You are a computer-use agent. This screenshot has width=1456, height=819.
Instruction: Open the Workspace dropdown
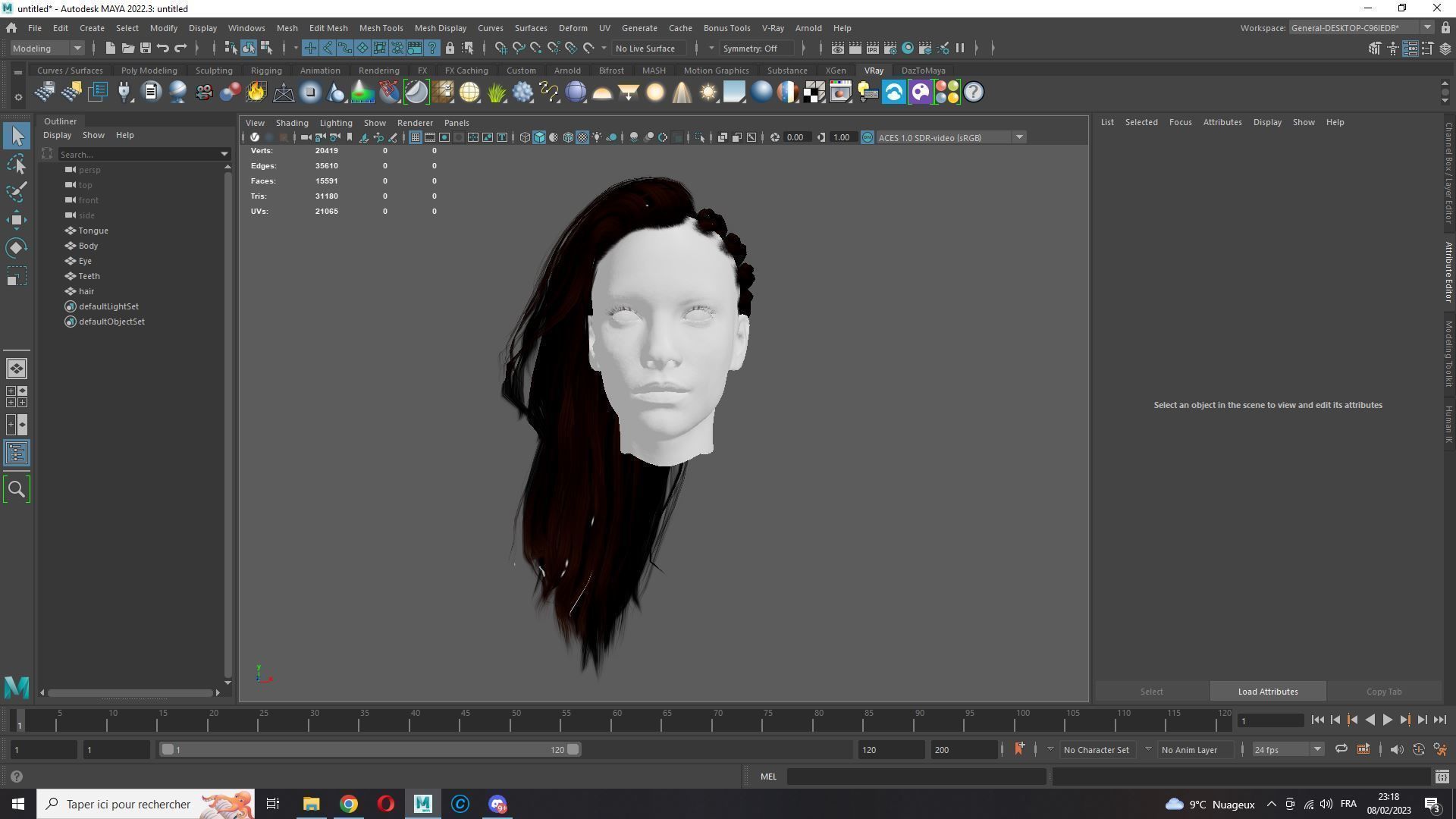pos(1361,28)
